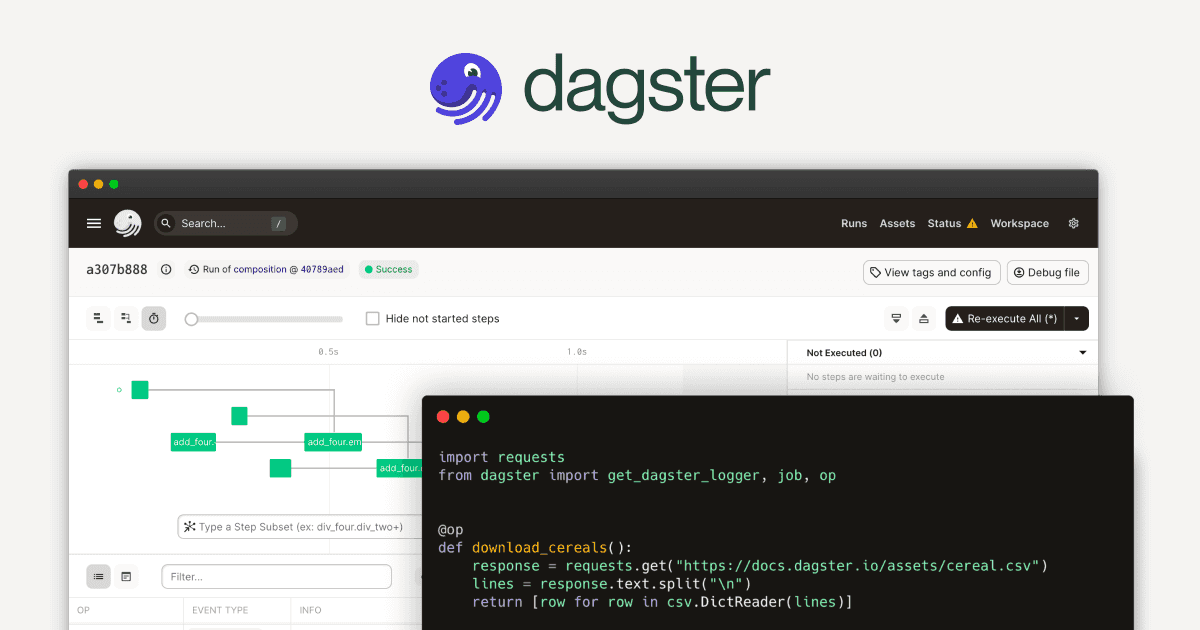The width and height of the screenshot is (1200, 630).
Task: Click the Dagster octopus logo in navbar
Action: 127,224
